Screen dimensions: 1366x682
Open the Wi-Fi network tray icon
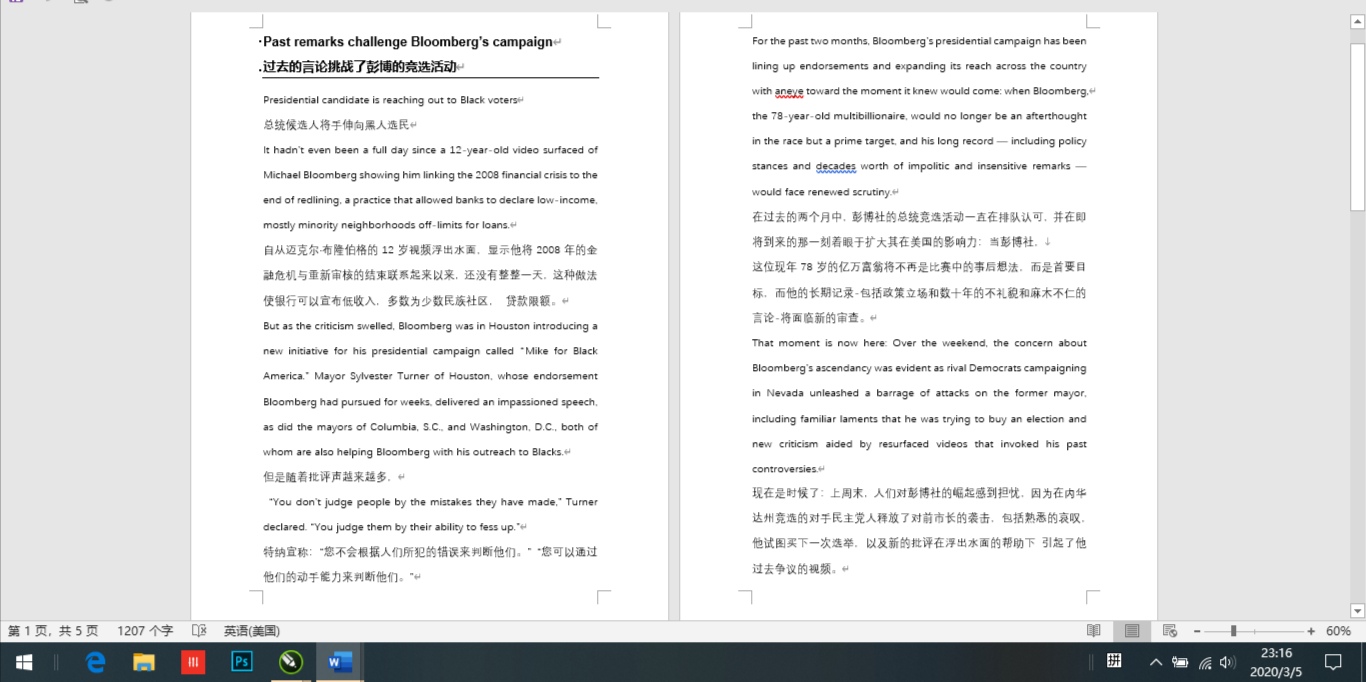(x=1205, y=662)
